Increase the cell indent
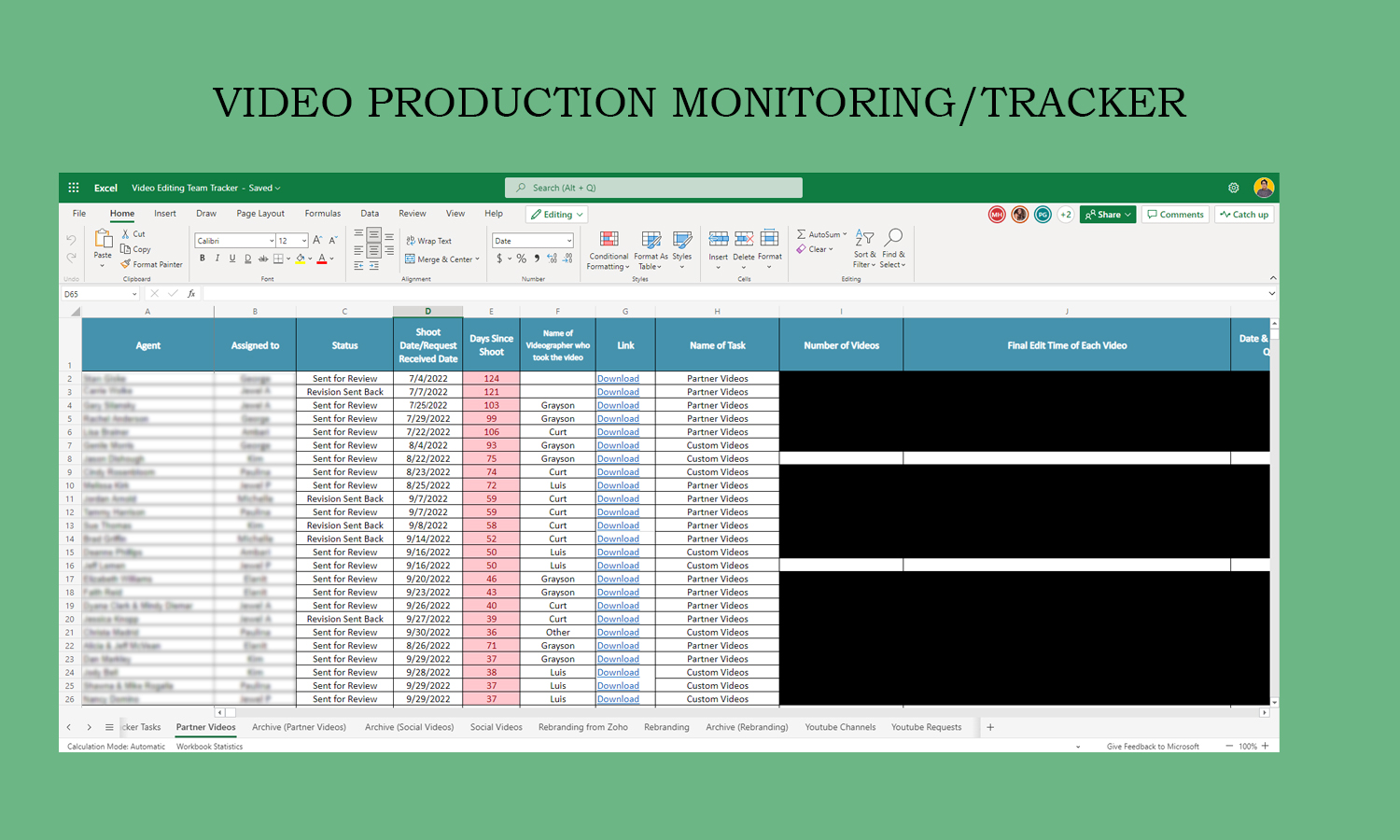Screen dimensions: 1400x840 (x=374, y=266)
